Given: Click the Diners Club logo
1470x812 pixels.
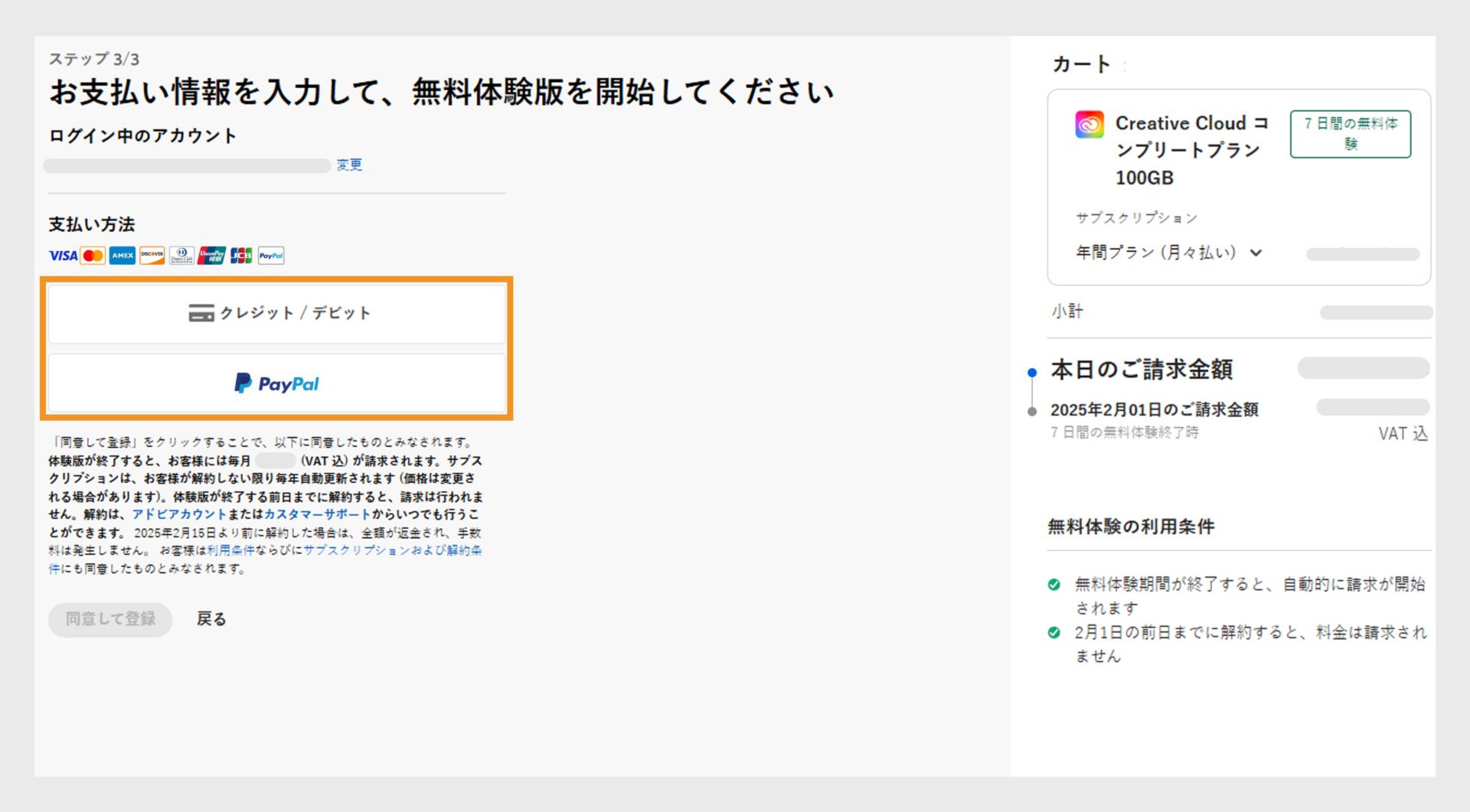Looking at the screenshot, I should (181, 256).
